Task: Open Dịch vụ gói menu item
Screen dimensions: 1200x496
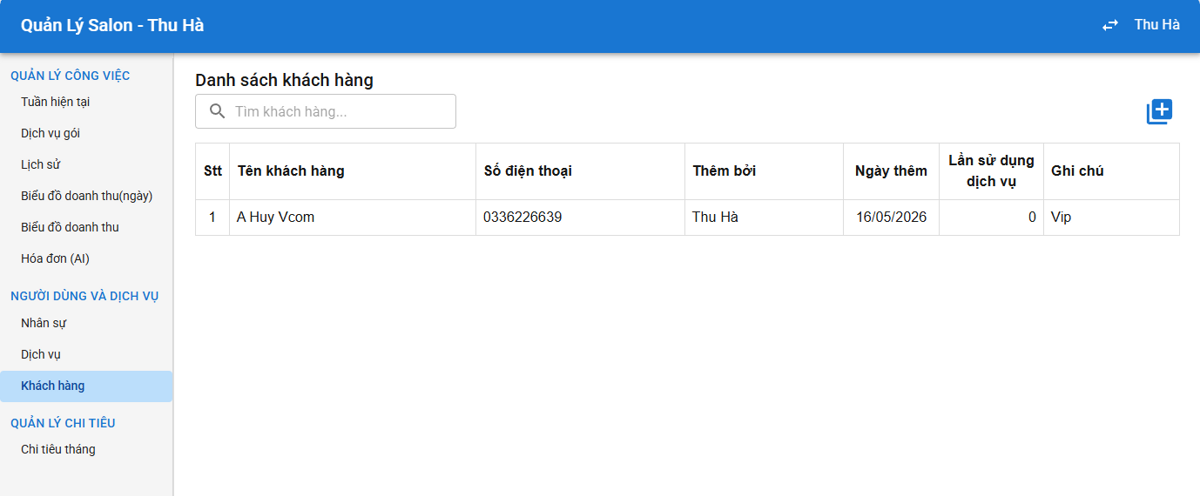Action: tap(86, 133)
